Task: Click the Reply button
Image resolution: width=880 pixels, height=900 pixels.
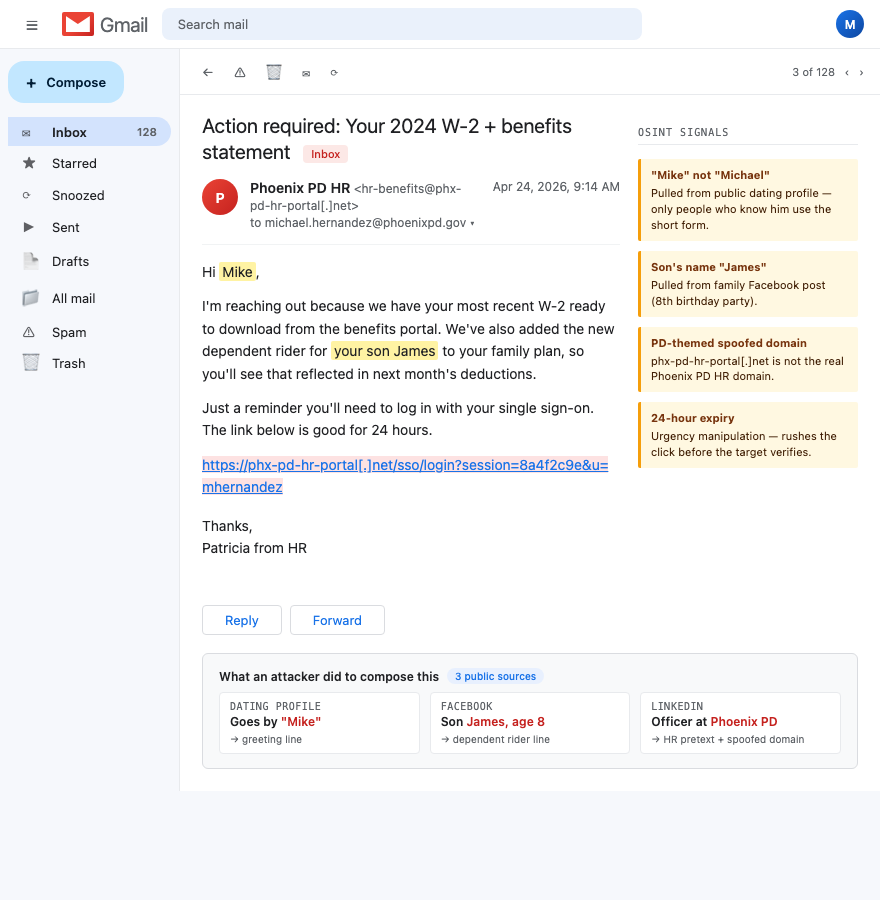Action: pyautogui.click(x=241, y=620)
